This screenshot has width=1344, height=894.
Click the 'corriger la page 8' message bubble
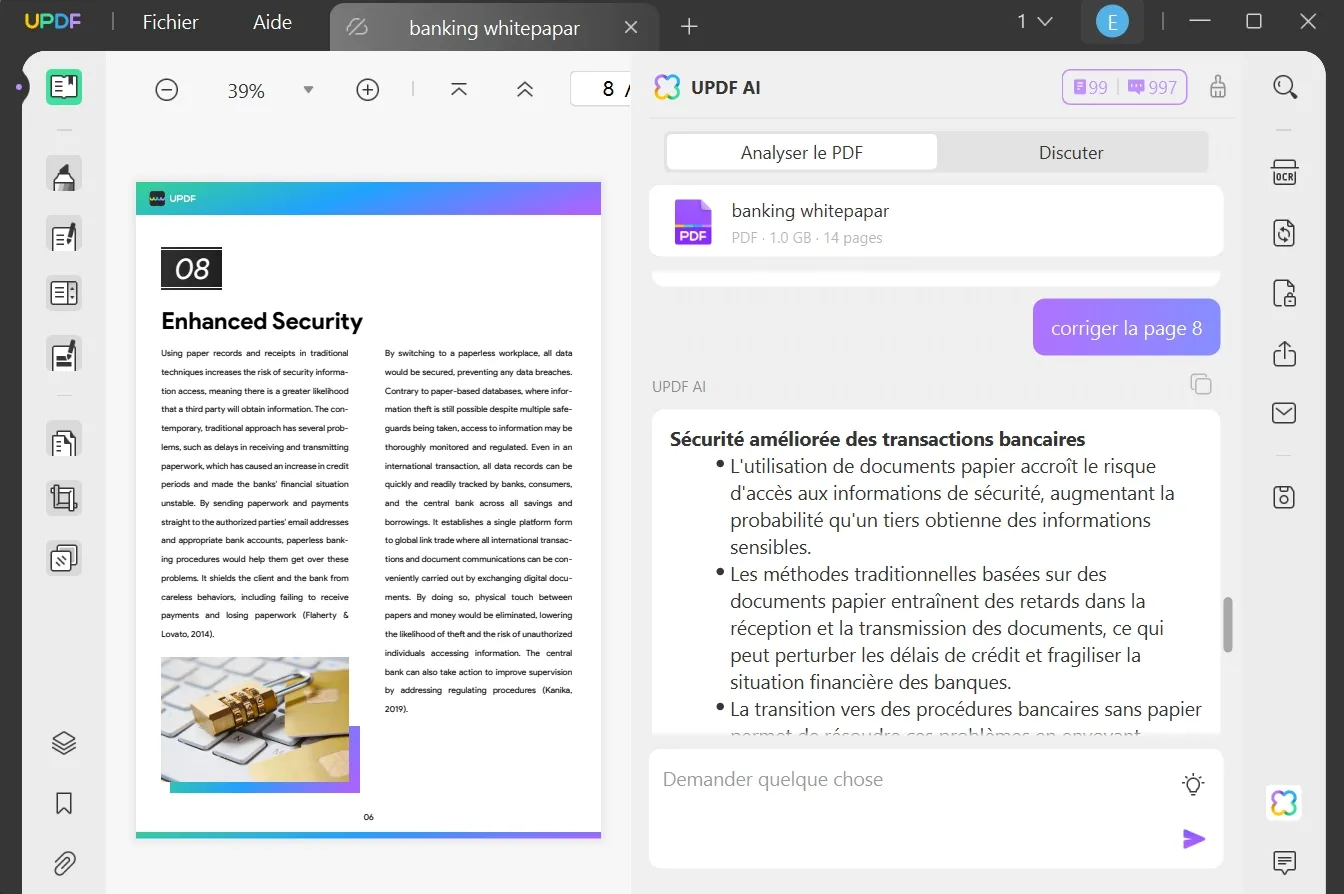pyautogui.click(x=1126, y=328)
